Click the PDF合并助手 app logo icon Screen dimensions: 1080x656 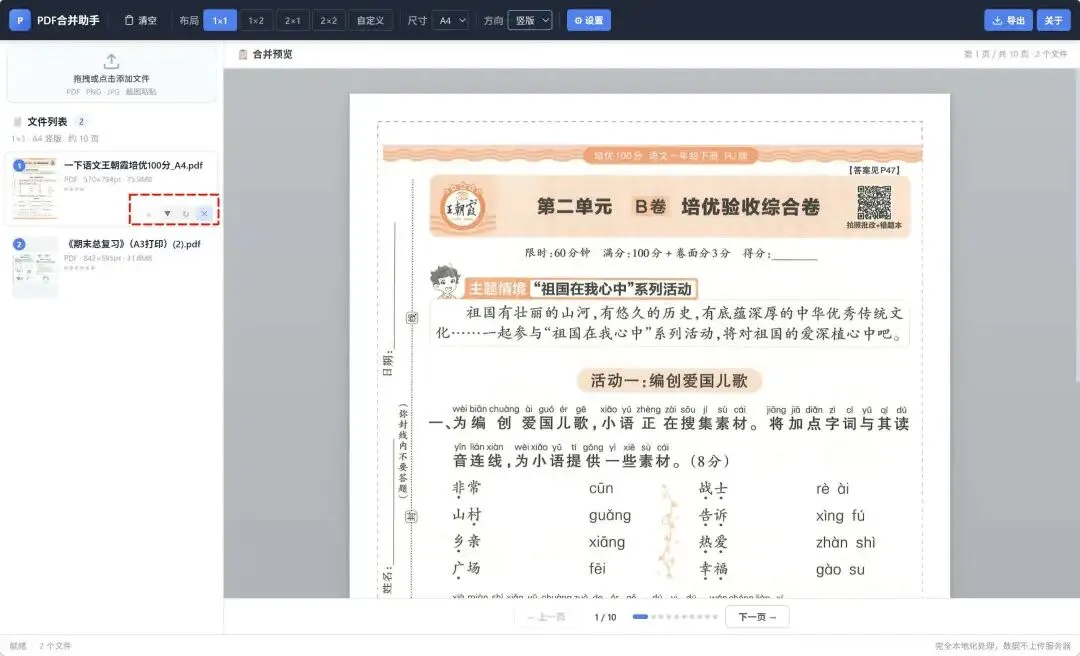pyautogui.click(x=19, y=20)
